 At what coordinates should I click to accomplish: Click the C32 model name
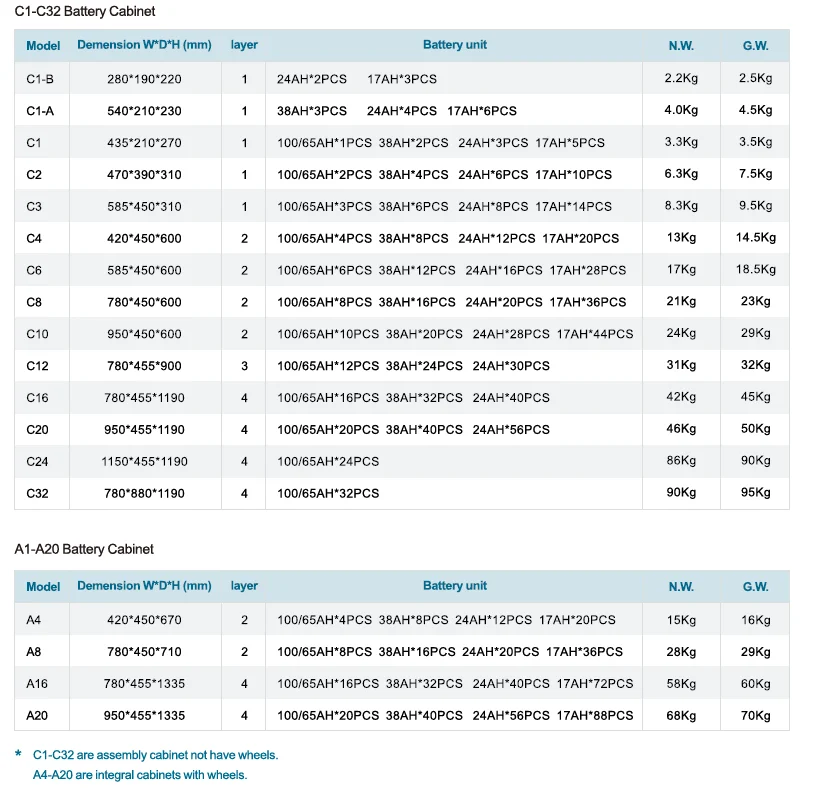point(37,493)
